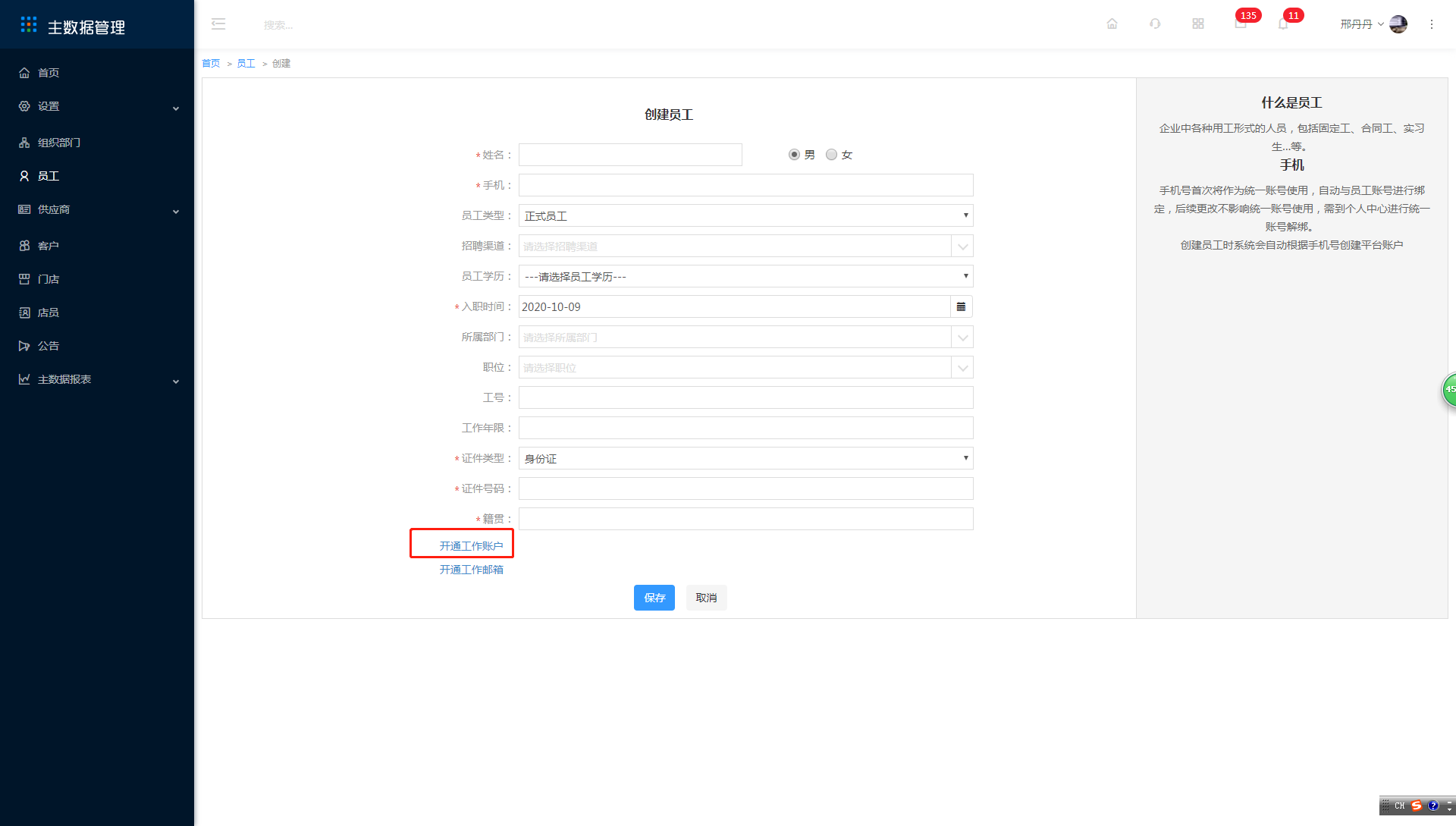Open 客户 in the sidebar
This screenshot has width=1456, height=826.
[x=97, y=246]
